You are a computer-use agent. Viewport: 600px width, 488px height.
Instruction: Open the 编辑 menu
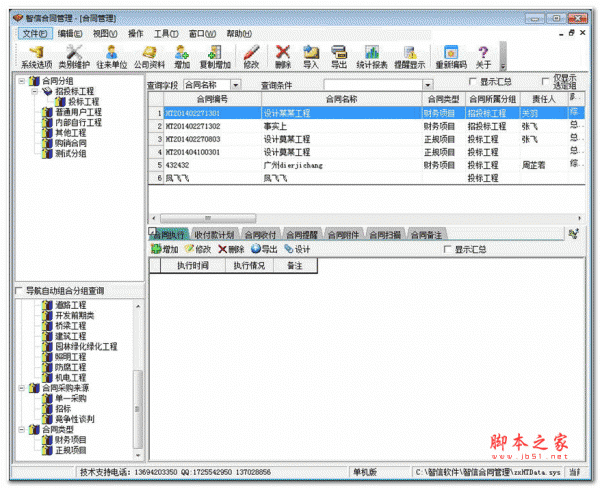(x=70, y=34)
